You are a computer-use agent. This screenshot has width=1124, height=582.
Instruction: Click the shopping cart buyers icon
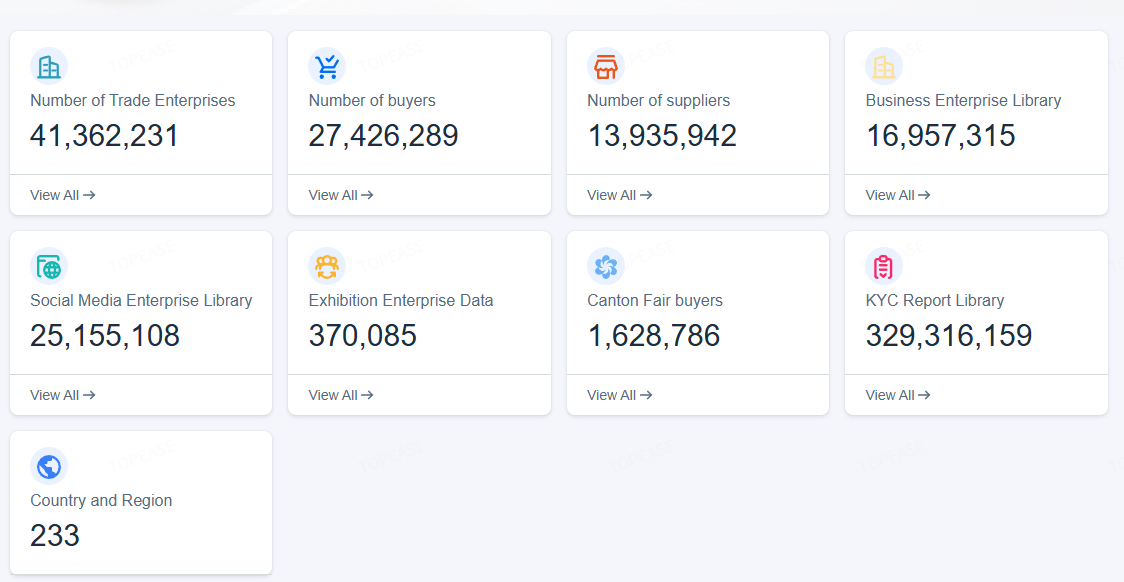pyautogui.click(x=327, y=67)
